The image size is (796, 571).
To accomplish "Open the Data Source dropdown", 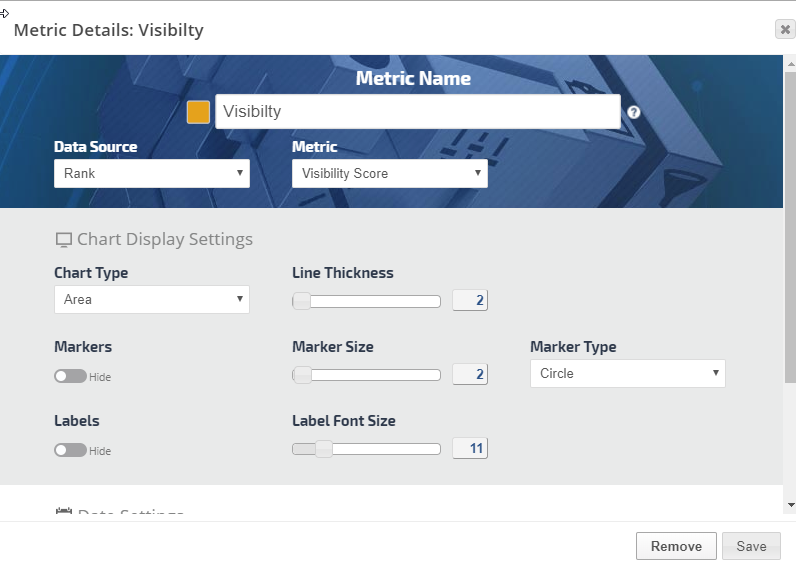I will pos(151,173).
